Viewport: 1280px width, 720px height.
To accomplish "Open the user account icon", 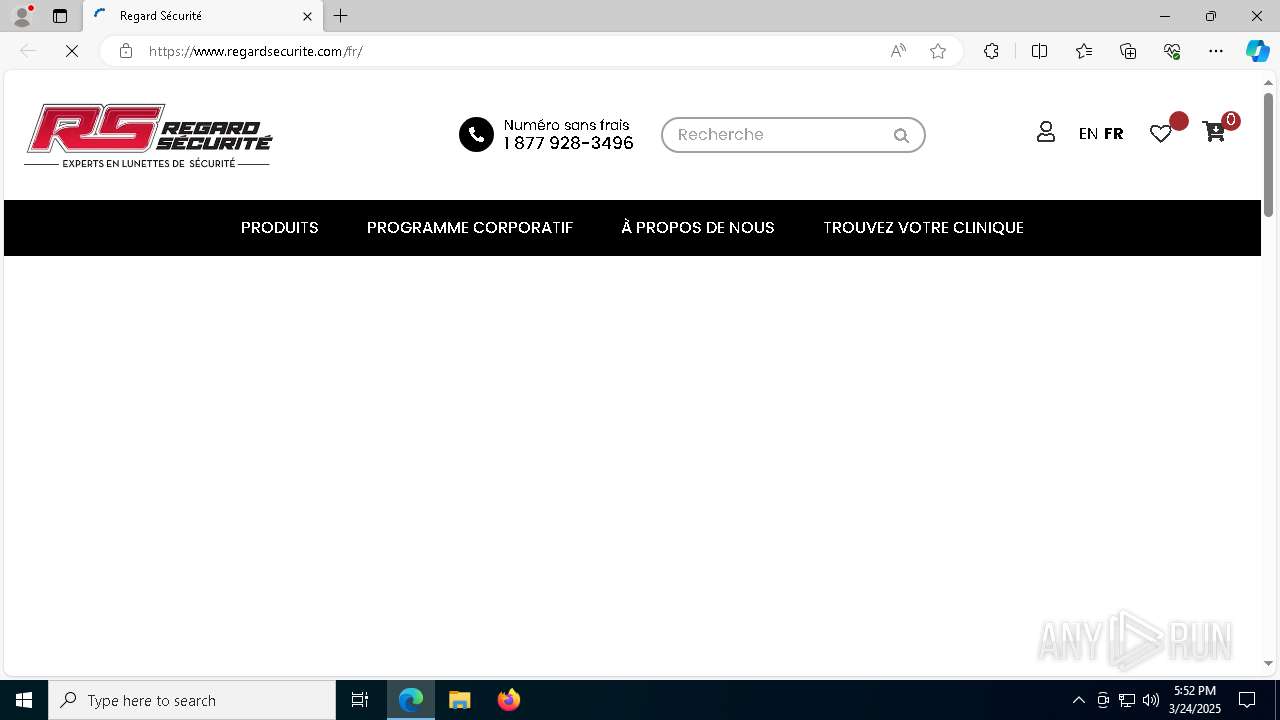I will 1046,132.
